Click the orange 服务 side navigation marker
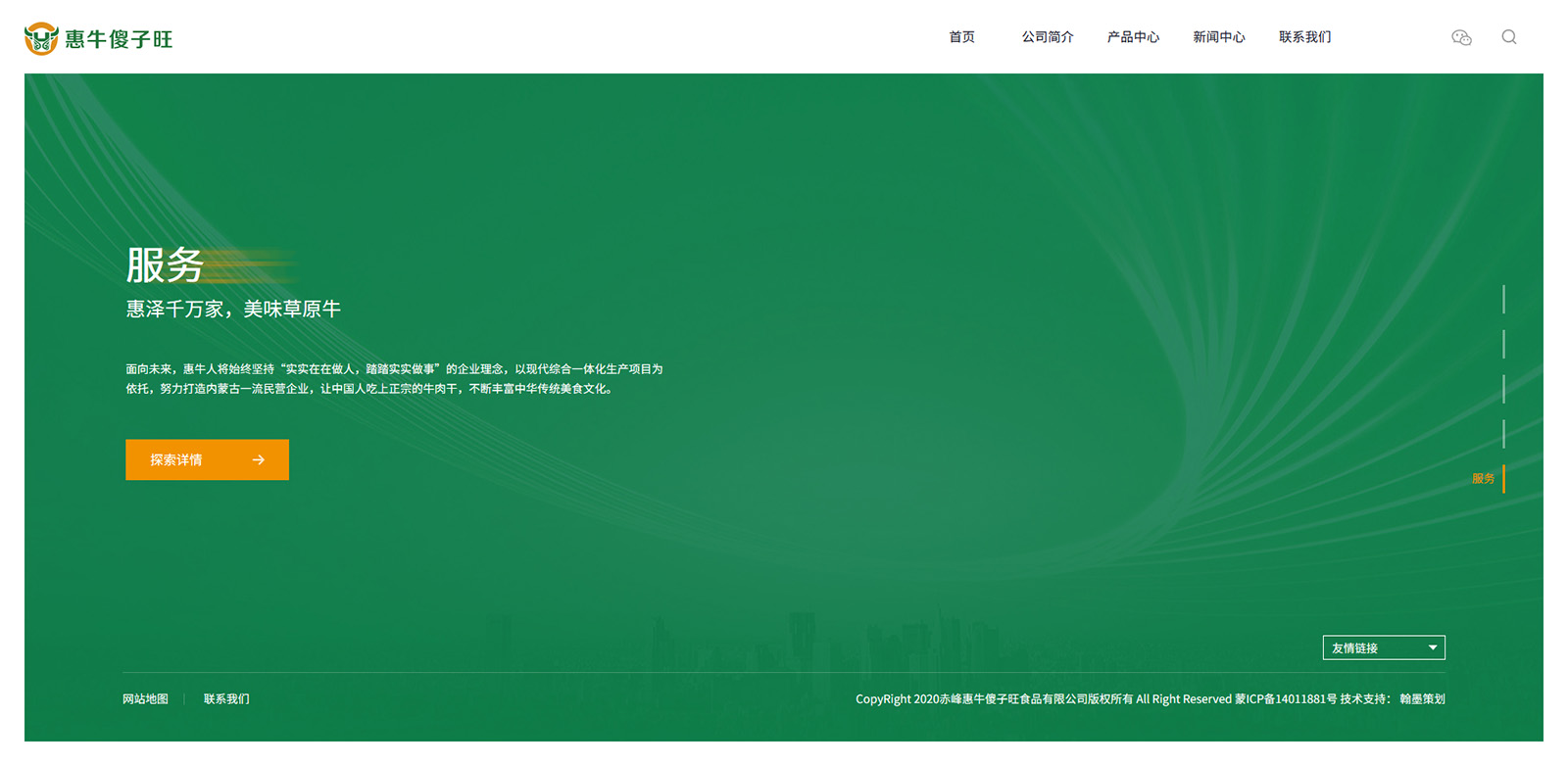Viewport: 1568px width, 766px height. click(x=1486, y=478)
